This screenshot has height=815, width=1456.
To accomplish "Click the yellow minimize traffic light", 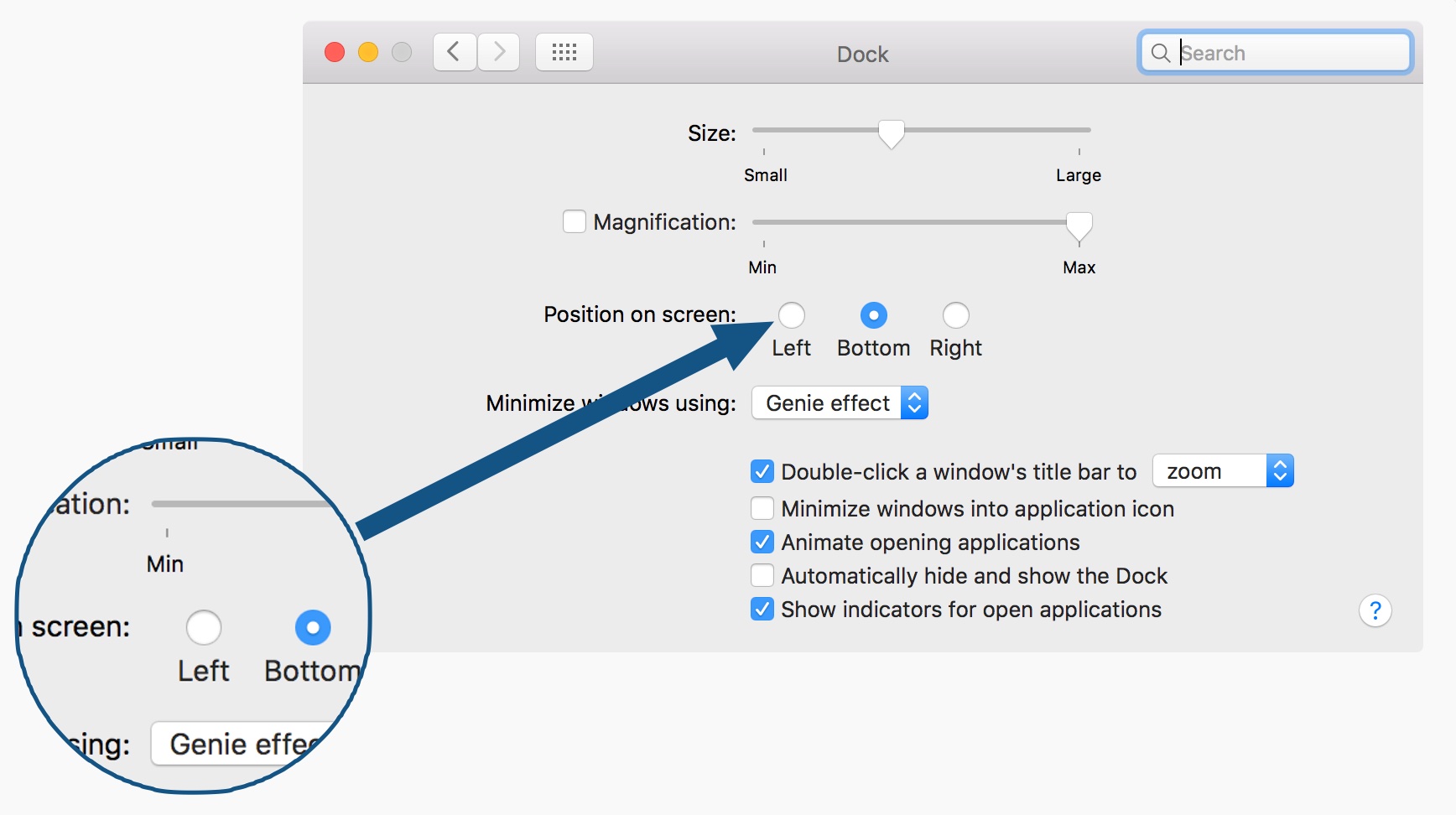I will [367, 51].
